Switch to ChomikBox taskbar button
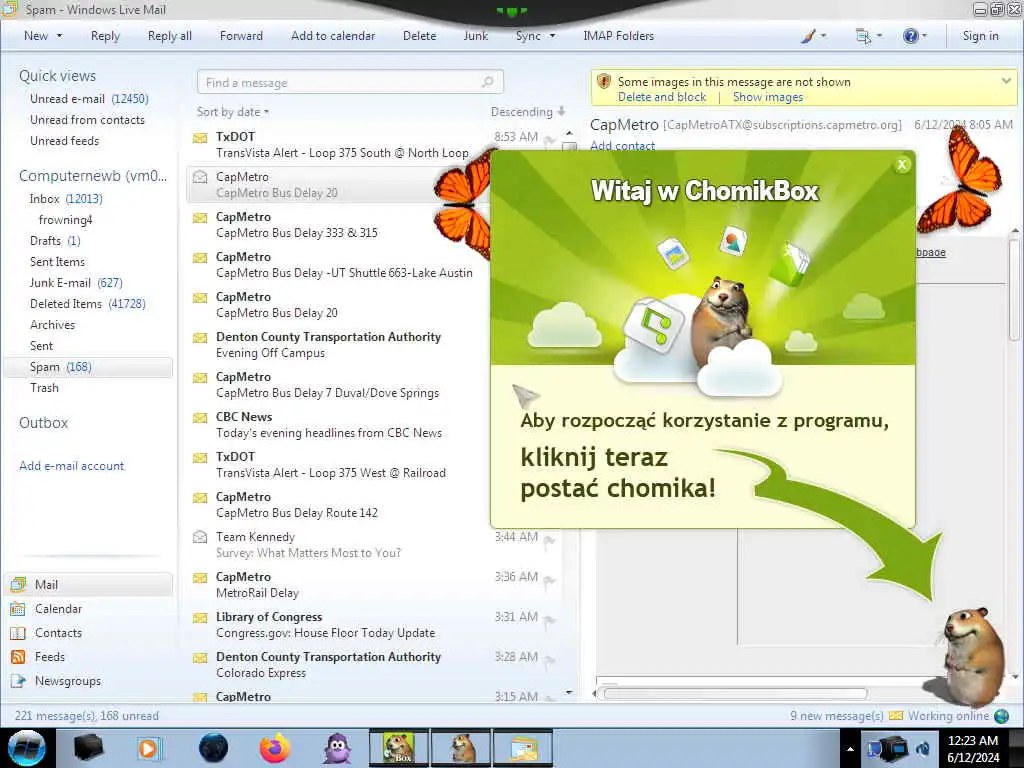Viewport: 1024px width, 768px height. tap(398, 748)
